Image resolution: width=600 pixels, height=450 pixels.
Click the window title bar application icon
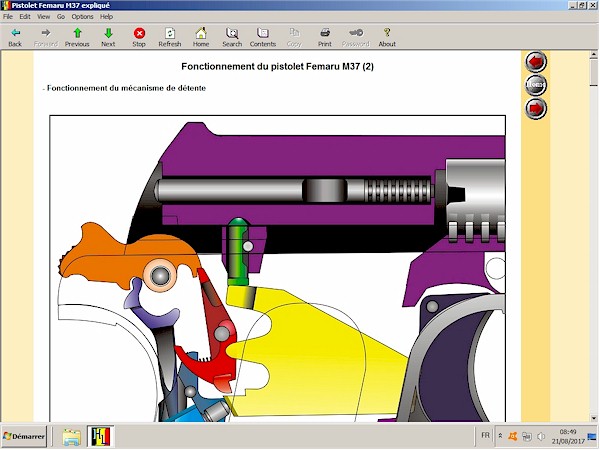pos(6,5)
